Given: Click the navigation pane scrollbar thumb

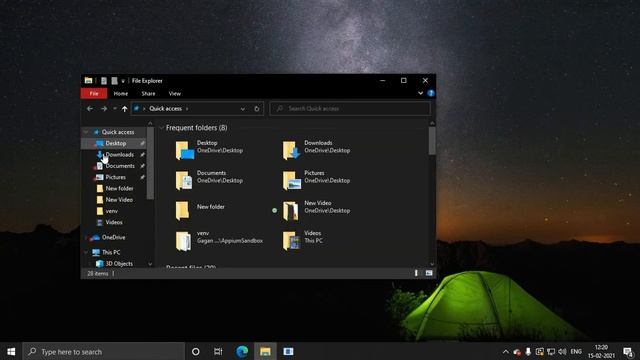Looking at the screenshot, I should pyautogui.click(x=150, y=163).
